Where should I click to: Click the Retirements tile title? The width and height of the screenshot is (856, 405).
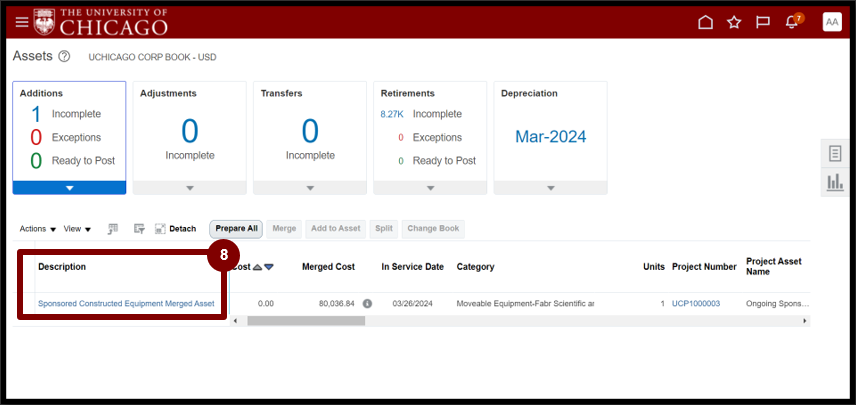click(407, 93)
